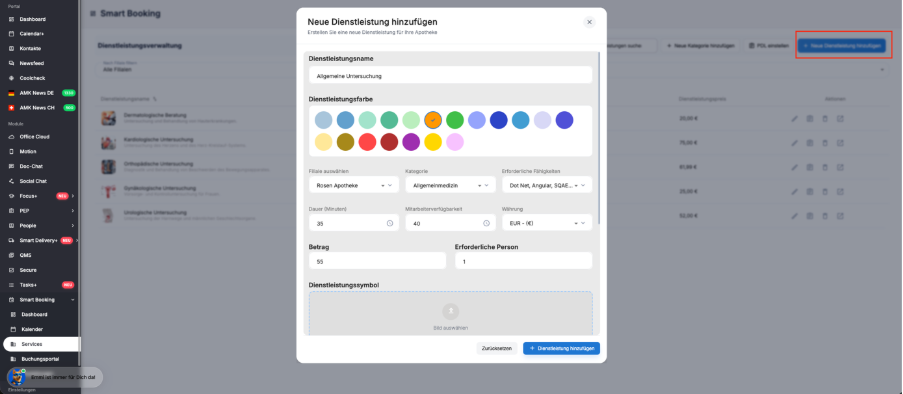
Task: Click the Swiss flag AMK News CH icon
Action: point(12,108)
